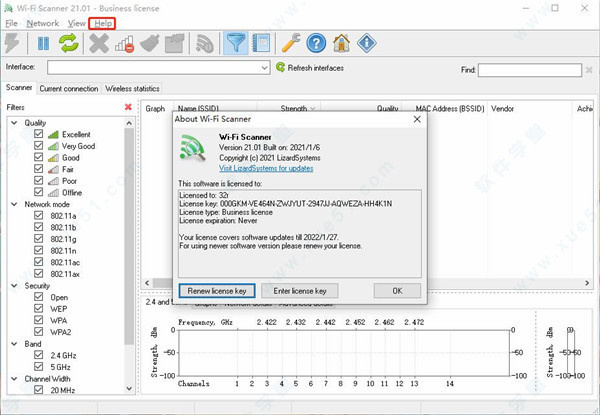
Task: Click the green refresh arrows toolbar icon
Action: (69, 43)
